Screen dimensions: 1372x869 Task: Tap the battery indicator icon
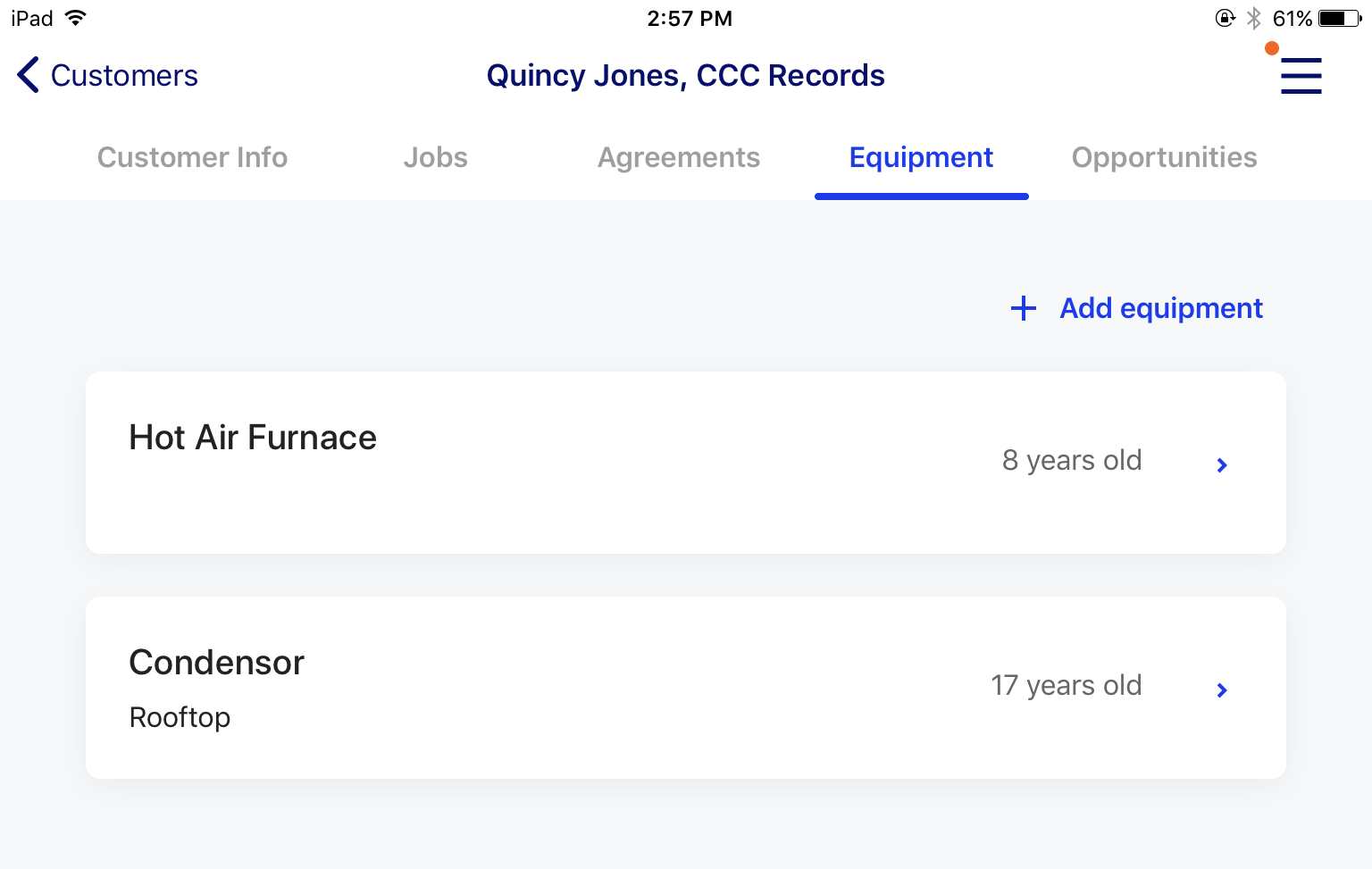pos(1340,18)
